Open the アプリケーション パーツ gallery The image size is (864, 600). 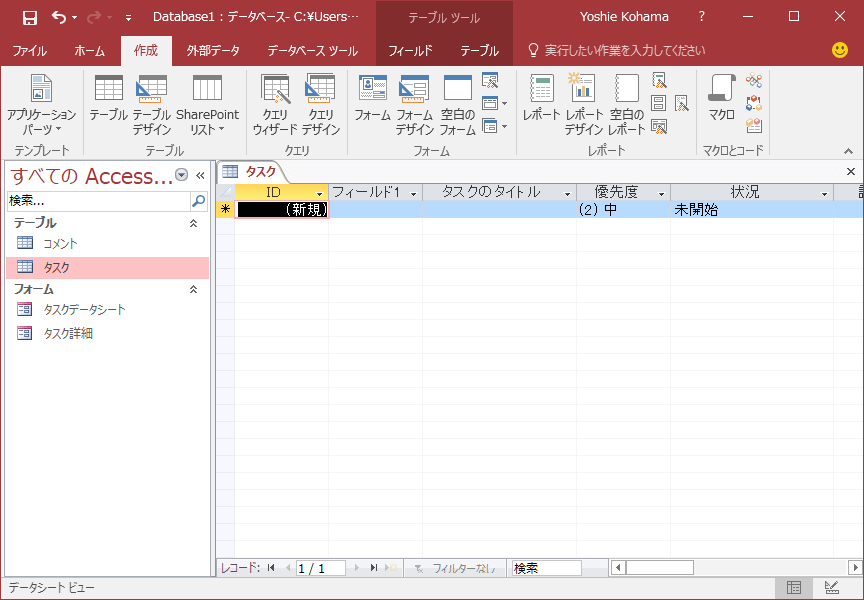41,105
